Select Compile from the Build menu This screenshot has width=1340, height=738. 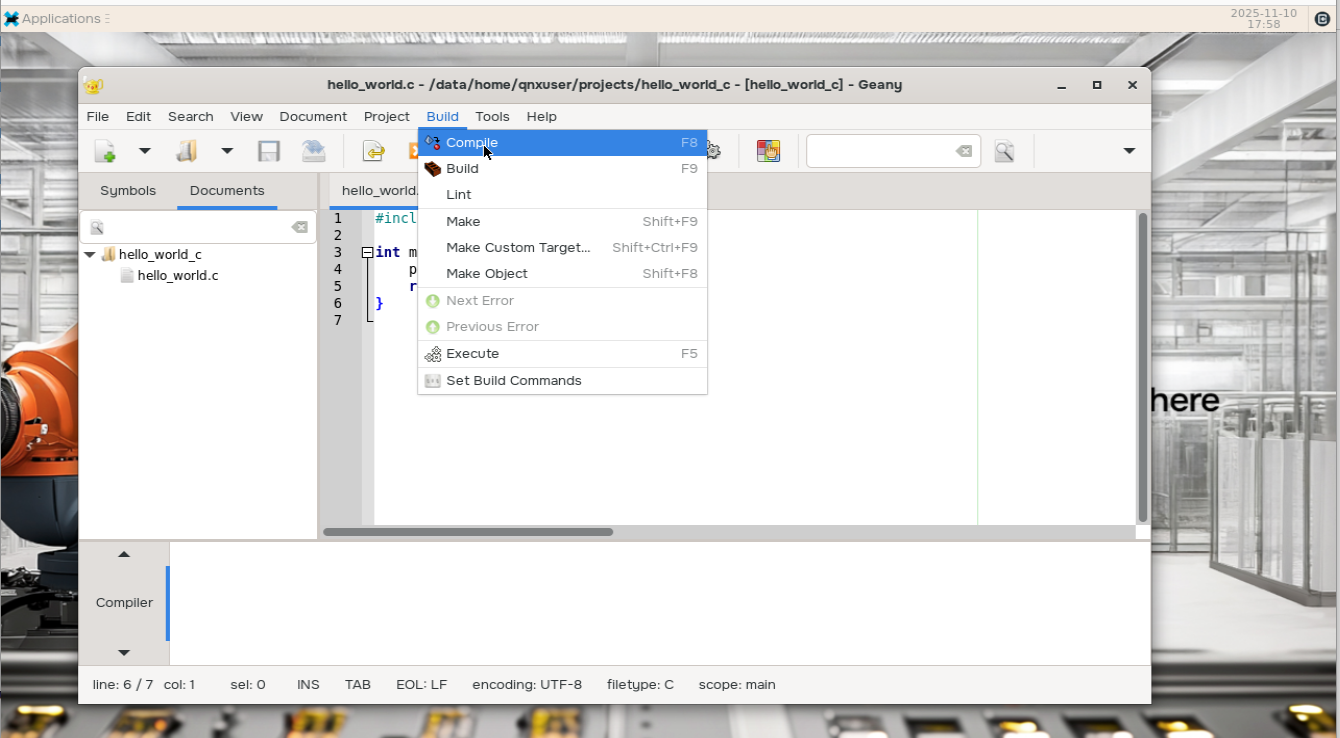pyautogui.click(x=472, y=143)
